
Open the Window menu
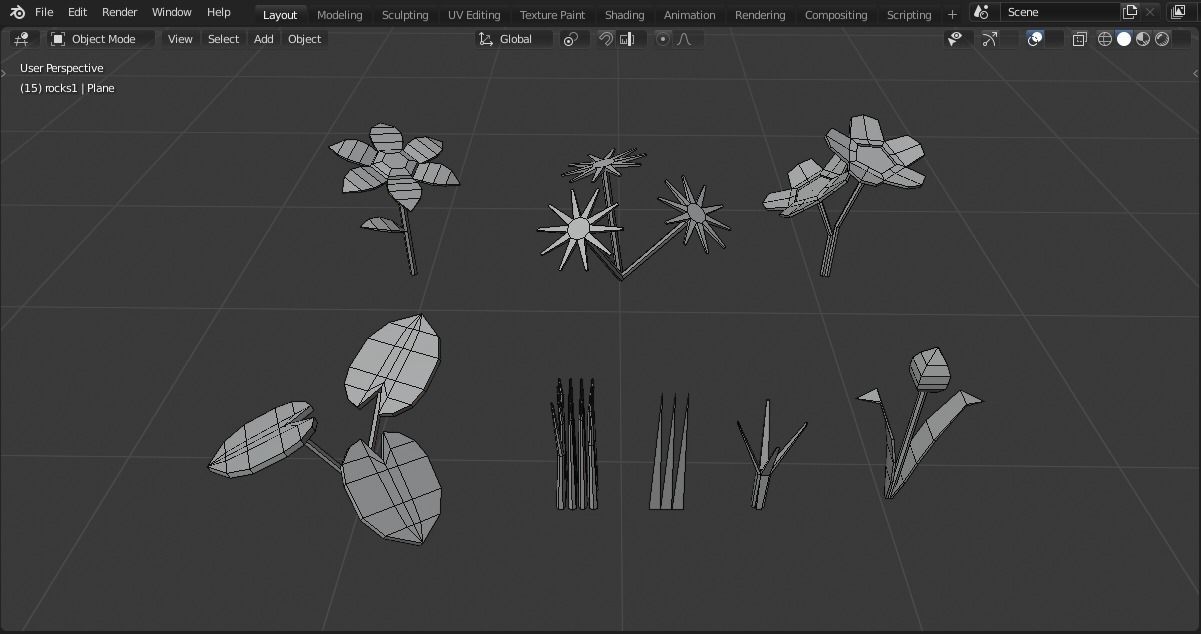coord(172,12)
